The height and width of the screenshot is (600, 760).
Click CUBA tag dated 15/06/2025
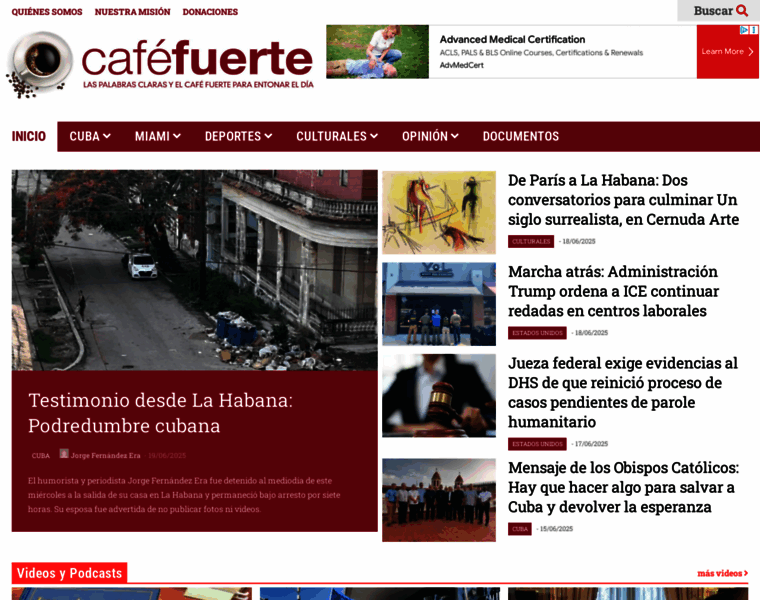(x=520, y=529)
